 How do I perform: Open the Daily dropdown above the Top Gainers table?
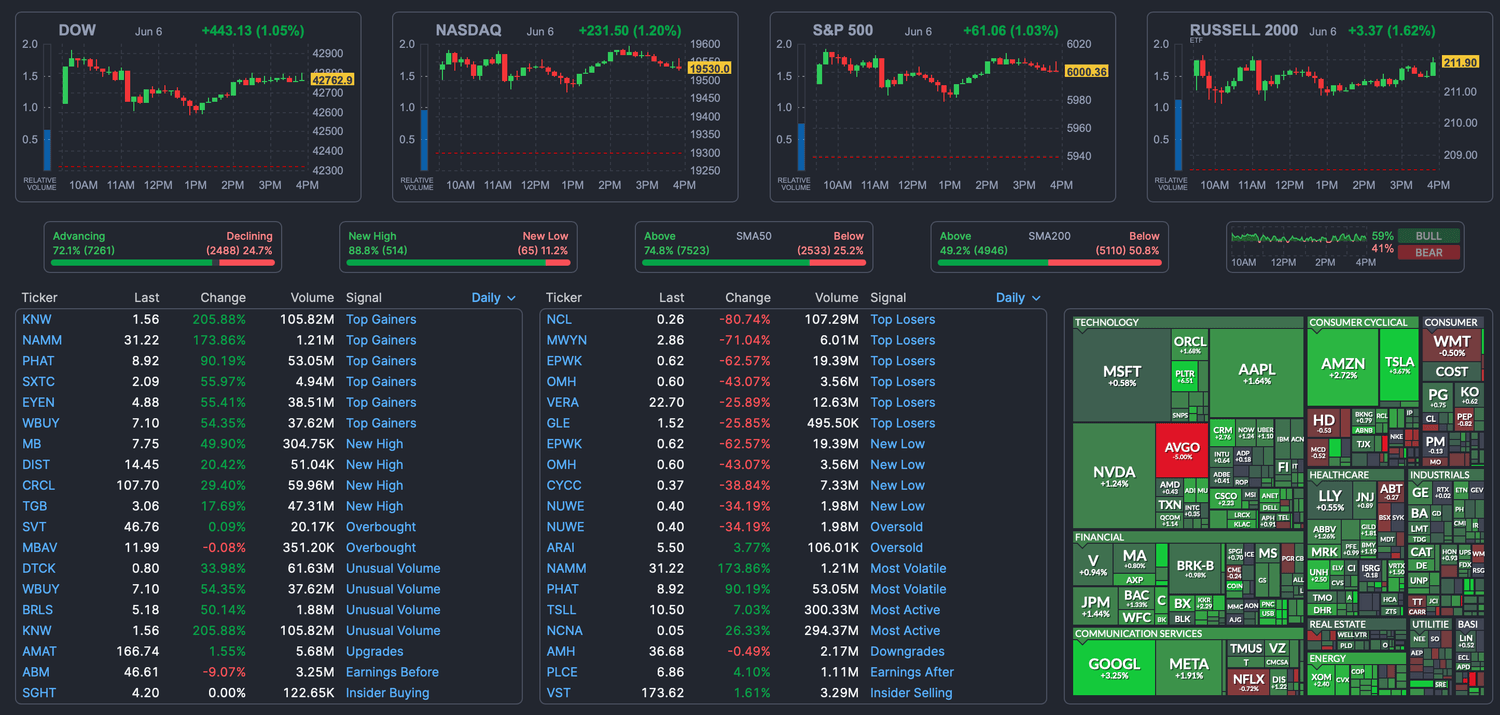[494, 297]
